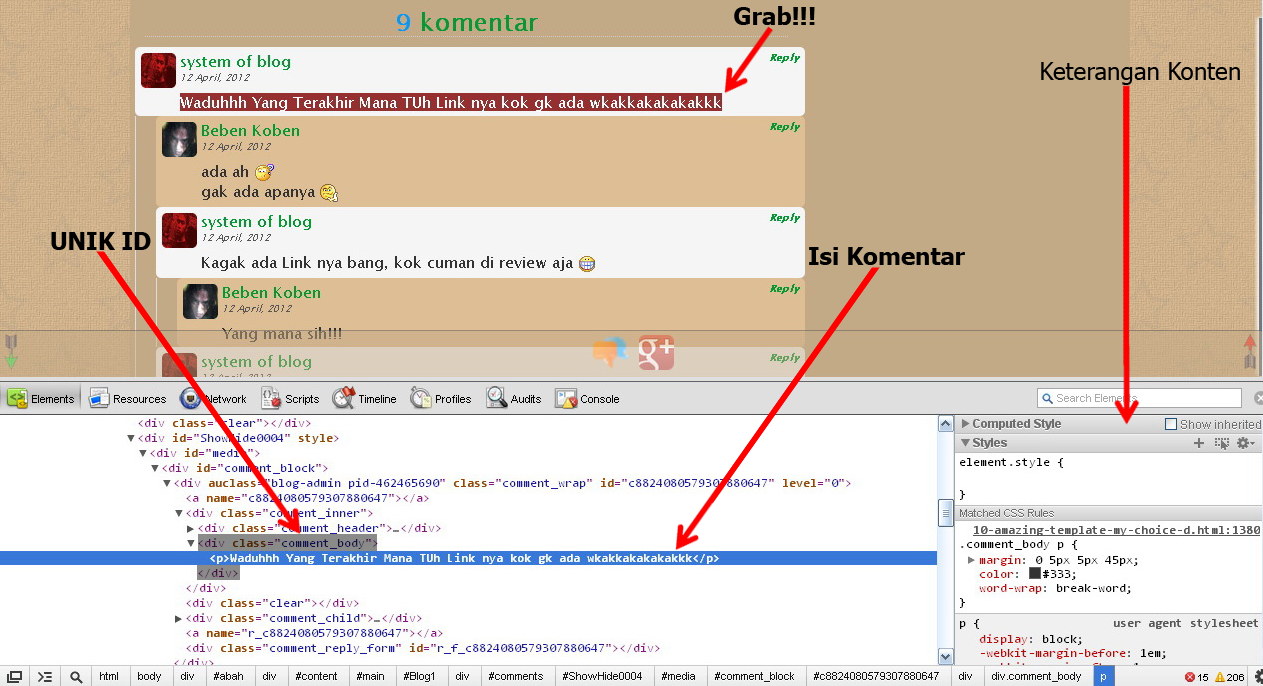The height and width of the screenshot is (686, 1263).
Task: Expand the Computed Style section
Action: coord(965,424)
